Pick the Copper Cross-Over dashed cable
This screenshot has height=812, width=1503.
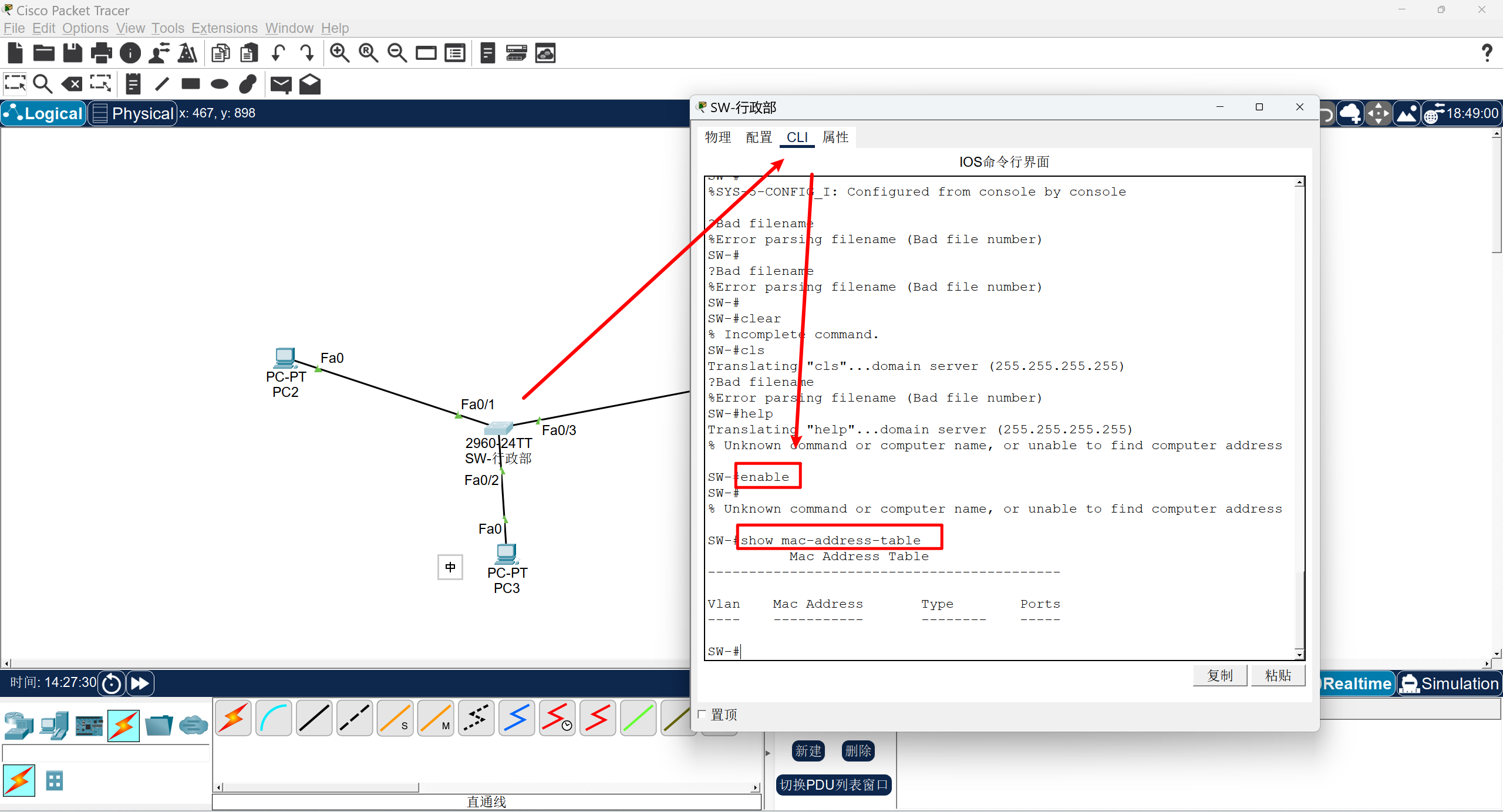[x=355, y=718]
